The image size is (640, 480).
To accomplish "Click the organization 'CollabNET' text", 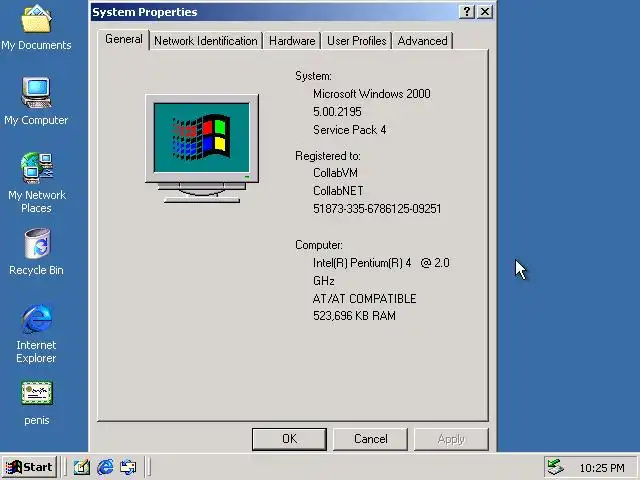I will [x=338, y=191].
